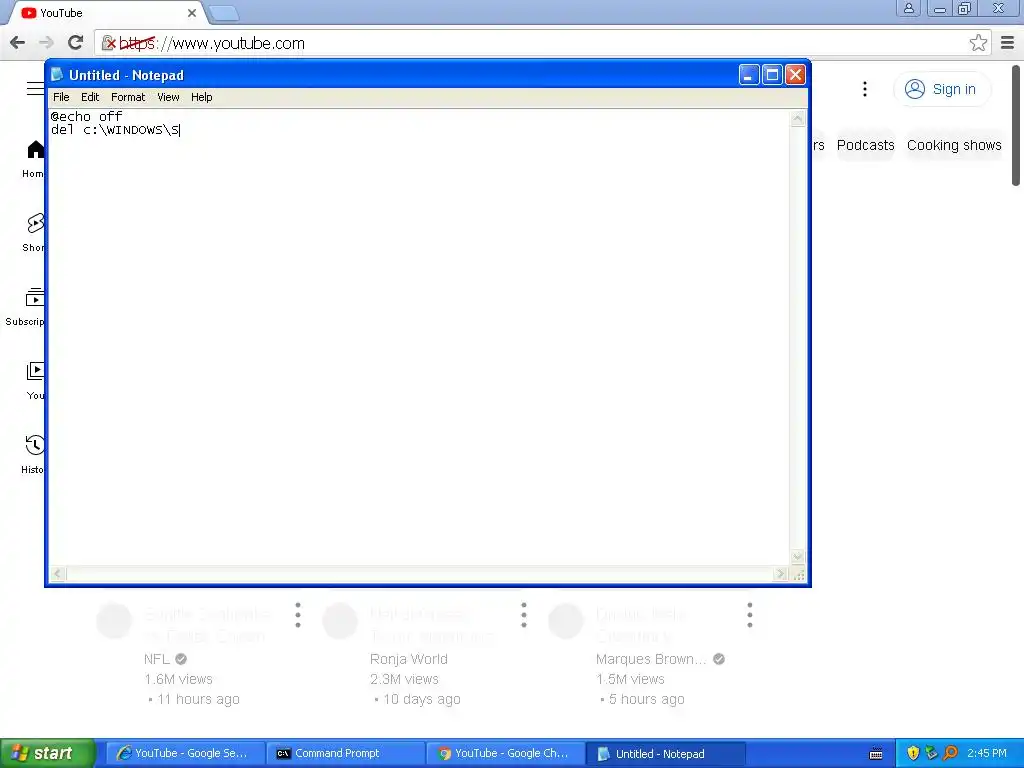This screenshot has height=768, width=1024.
Task: Open options for the NFL video
Action: [x=298, y=615]
